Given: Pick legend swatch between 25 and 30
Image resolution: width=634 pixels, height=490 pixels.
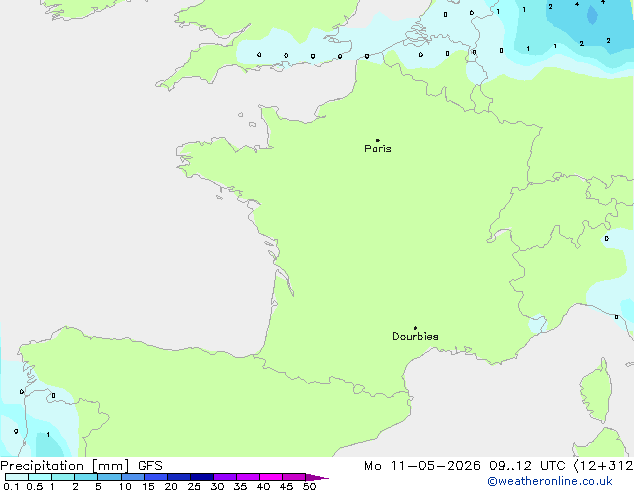Looking at the screenshot, I should [201, 477].
